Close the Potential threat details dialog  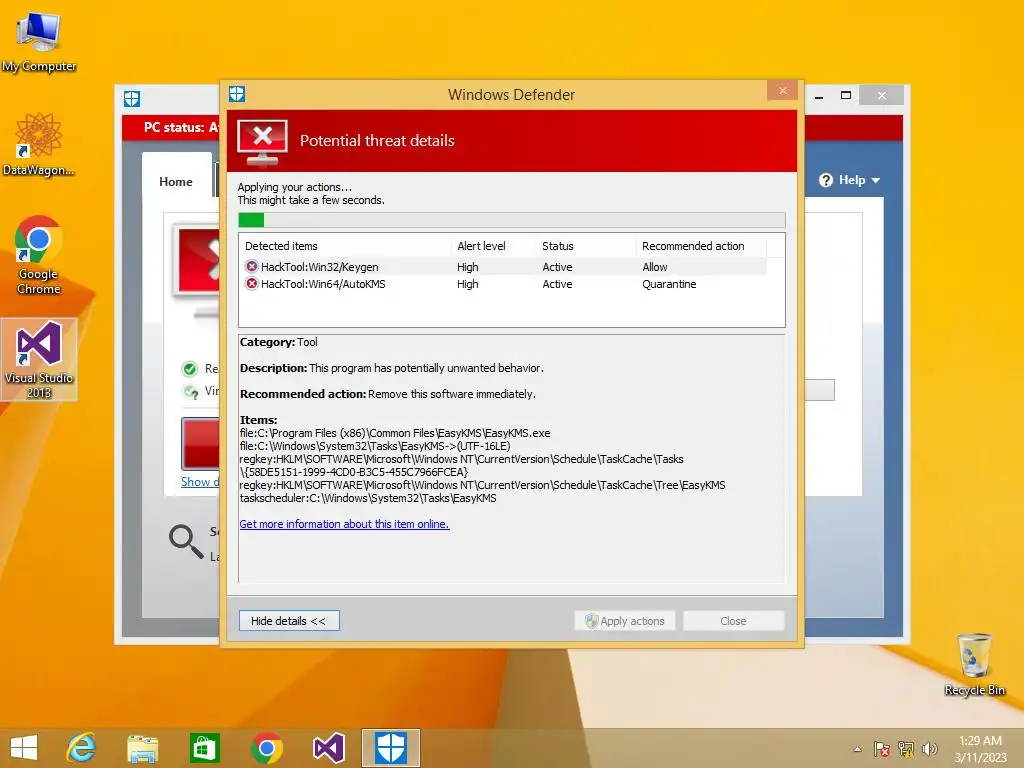point(782,91)
